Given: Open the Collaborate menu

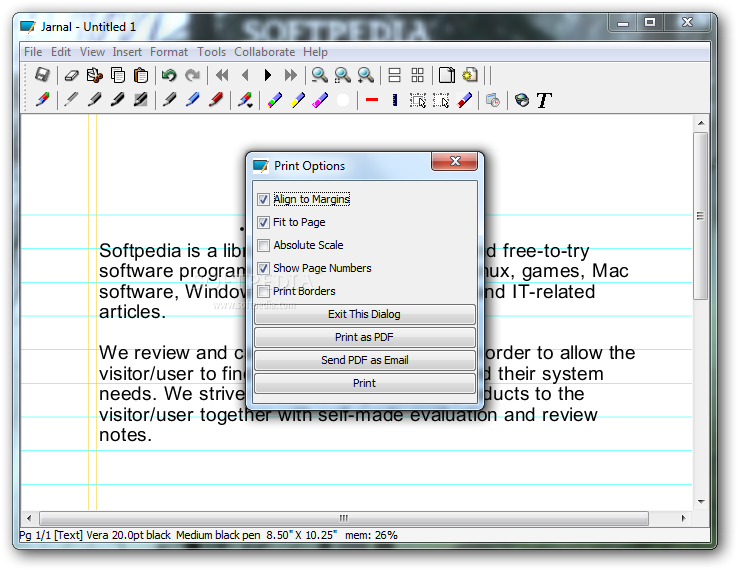Looking at the screenshot, I should coord(265,52).
